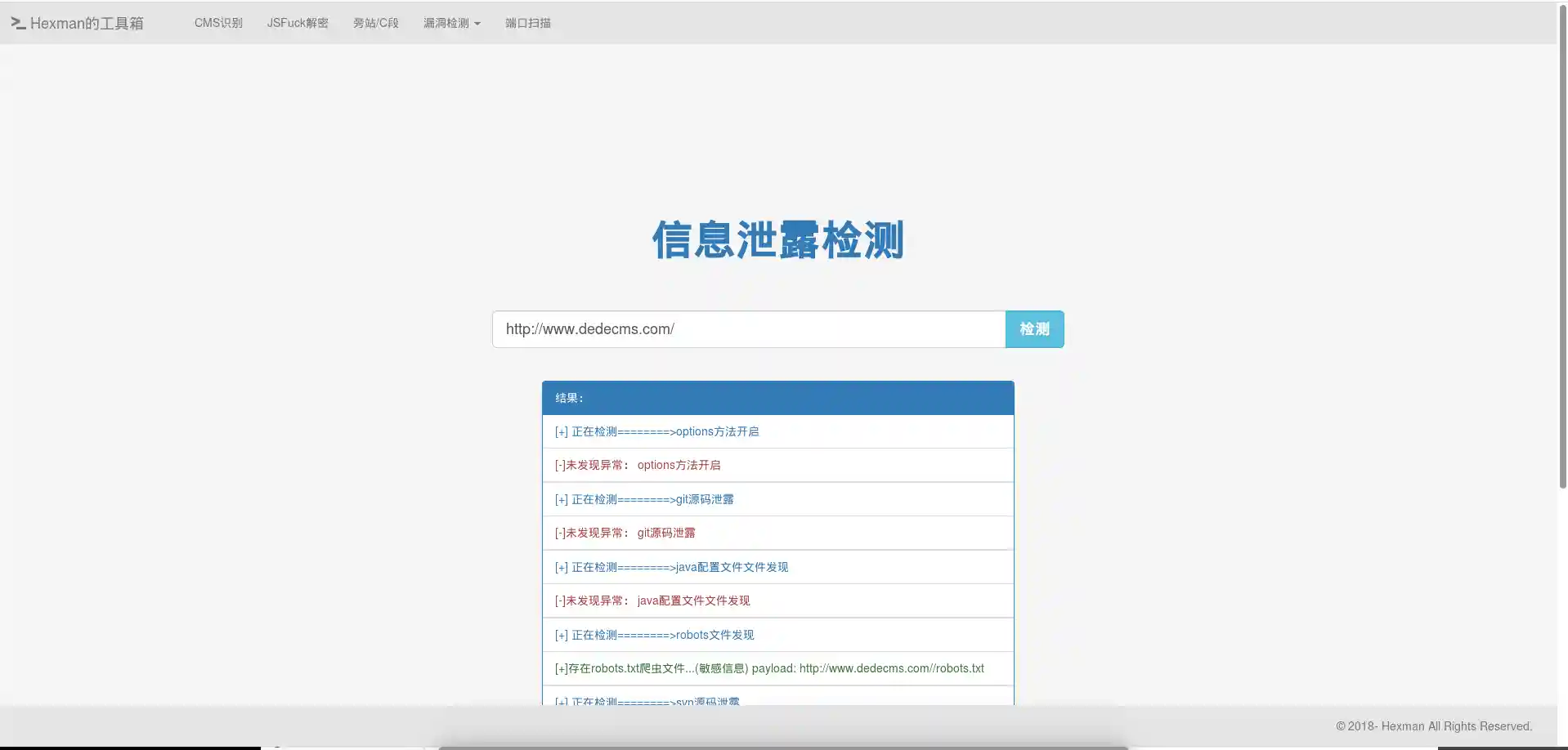Viewport: 1568px width, 750px height.
Task: Select the red 未发现异常 git源码泄露 entry
Action: pos(625,533)
